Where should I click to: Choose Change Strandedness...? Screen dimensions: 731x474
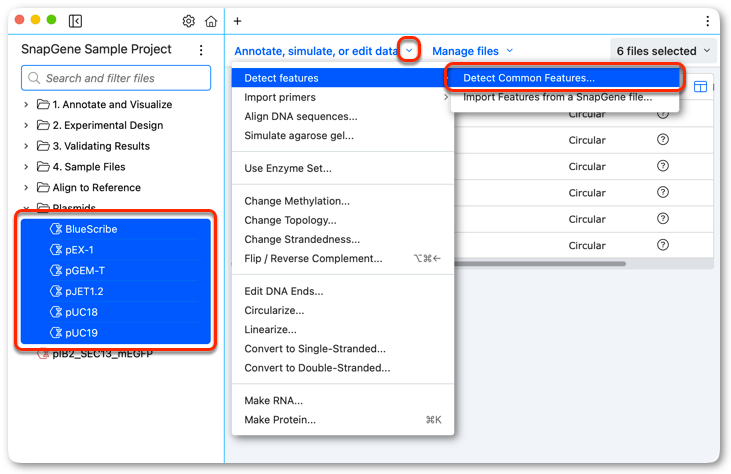click(343, 239)
